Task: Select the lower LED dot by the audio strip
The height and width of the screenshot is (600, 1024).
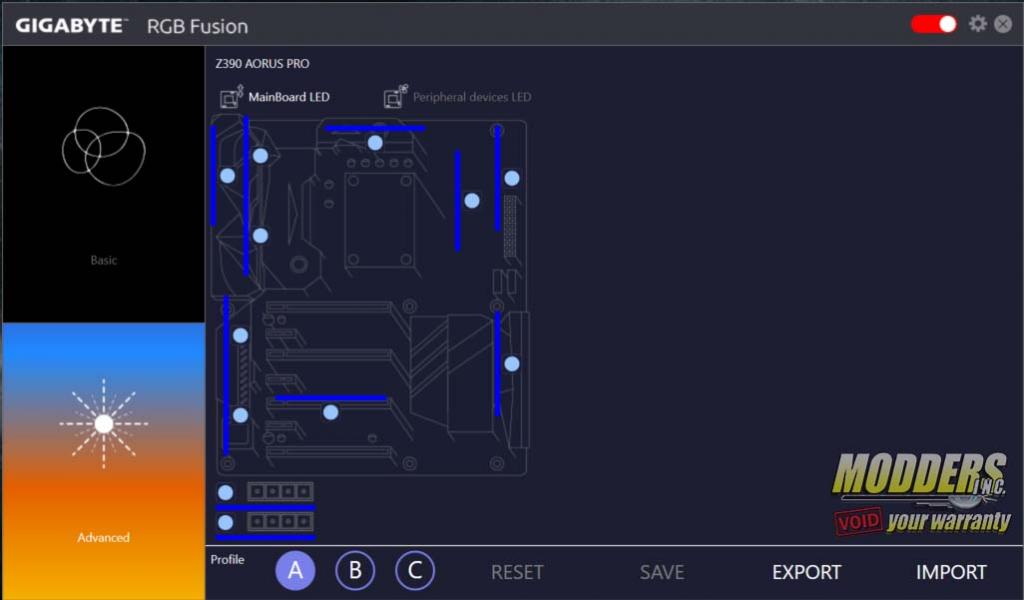Action: point(240,415)
